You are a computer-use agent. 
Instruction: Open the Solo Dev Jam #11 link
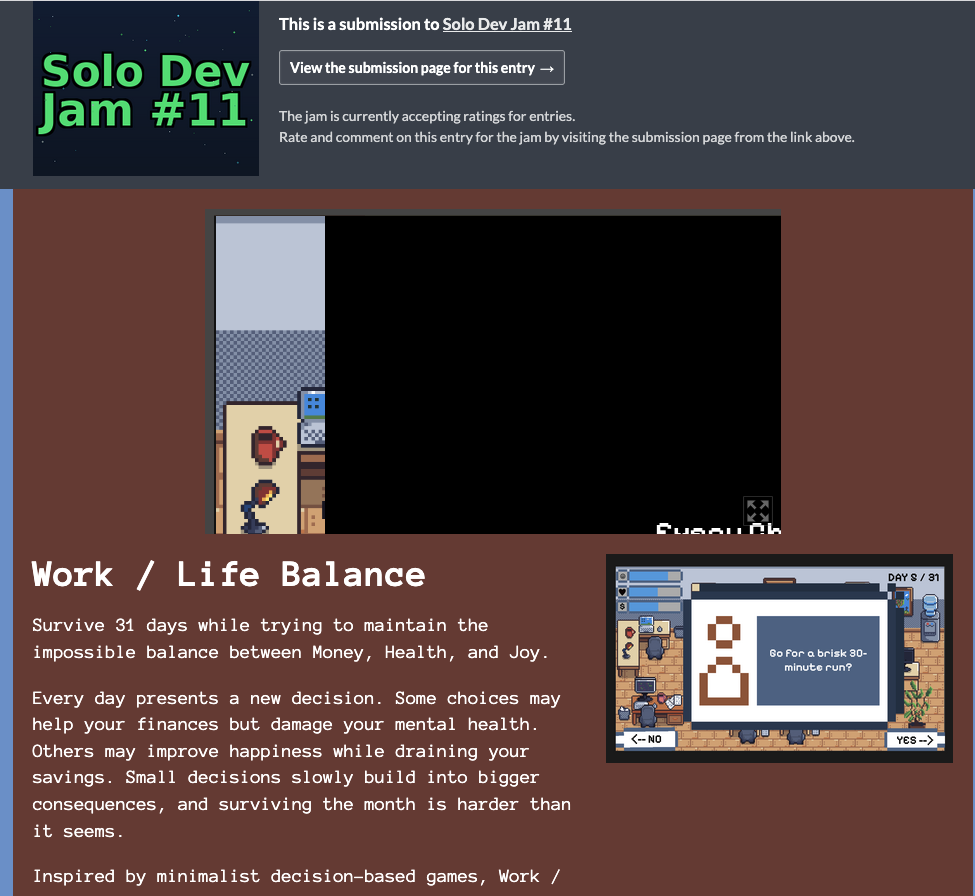[507, 24]
